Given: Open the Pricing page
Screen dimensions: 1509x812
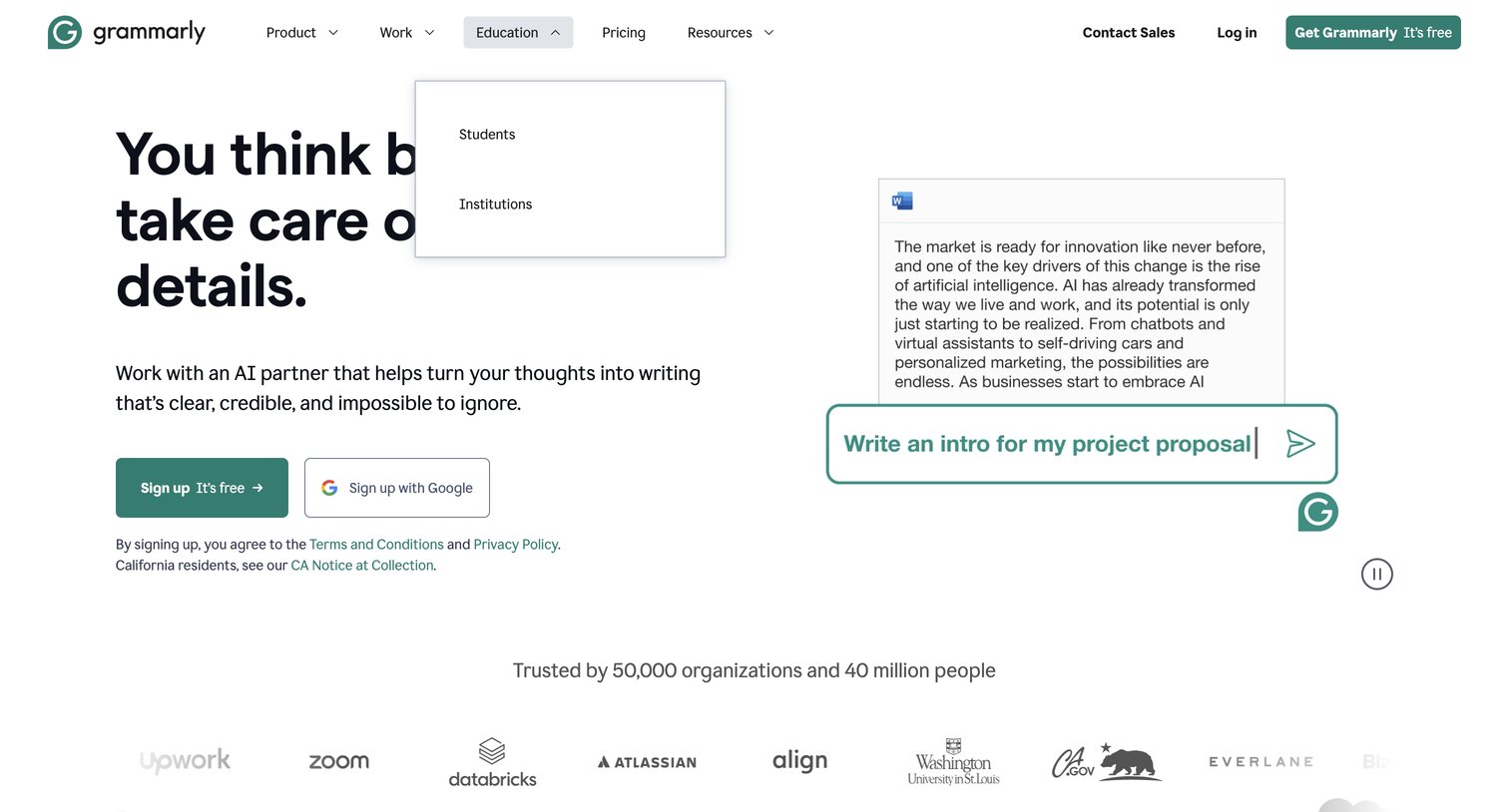Looking at the screenshot, I should click(x=624, y=33).
